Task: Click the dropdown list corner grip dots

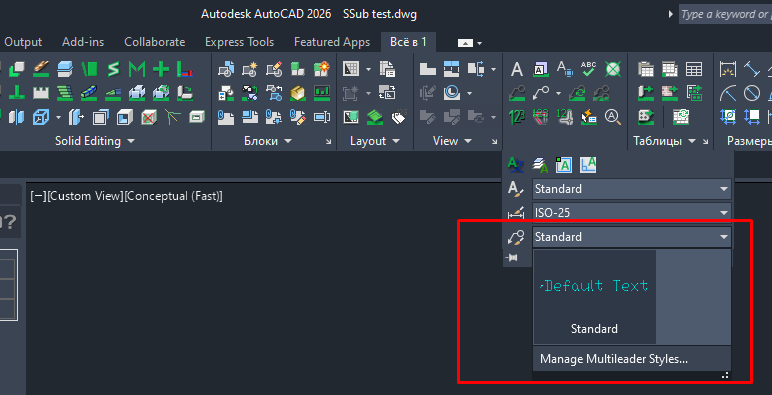Action: pyautogui.click(x=725, y=375)
